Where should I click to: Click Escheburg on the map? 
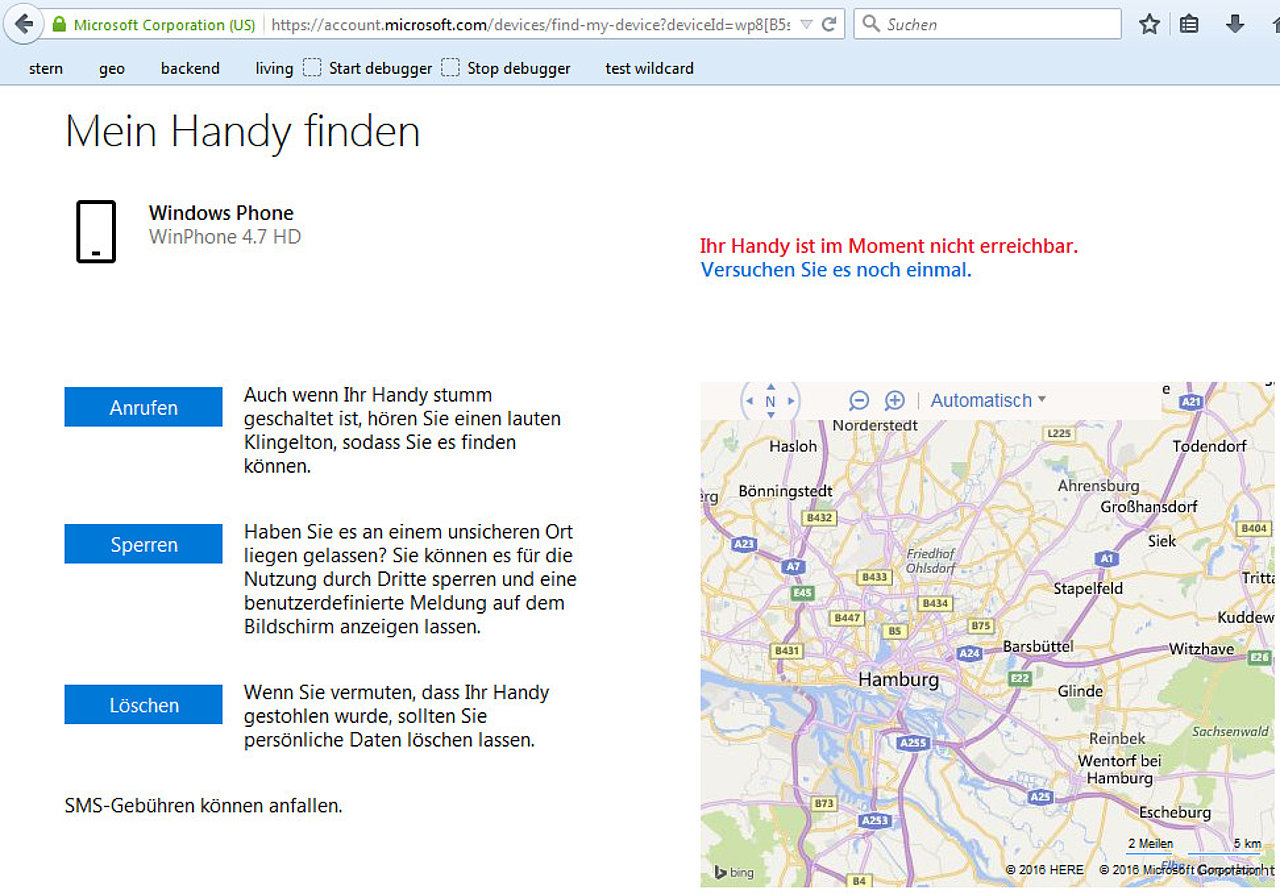1175,812
